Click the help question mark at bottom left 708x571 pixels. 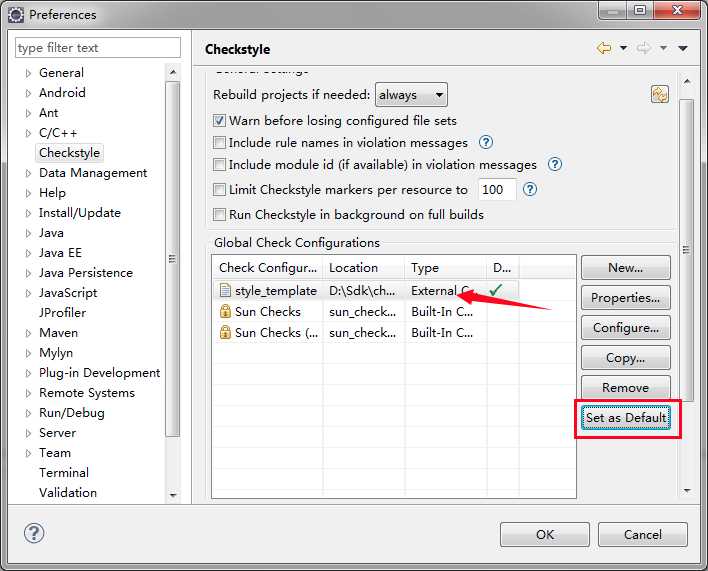point(34,533)
